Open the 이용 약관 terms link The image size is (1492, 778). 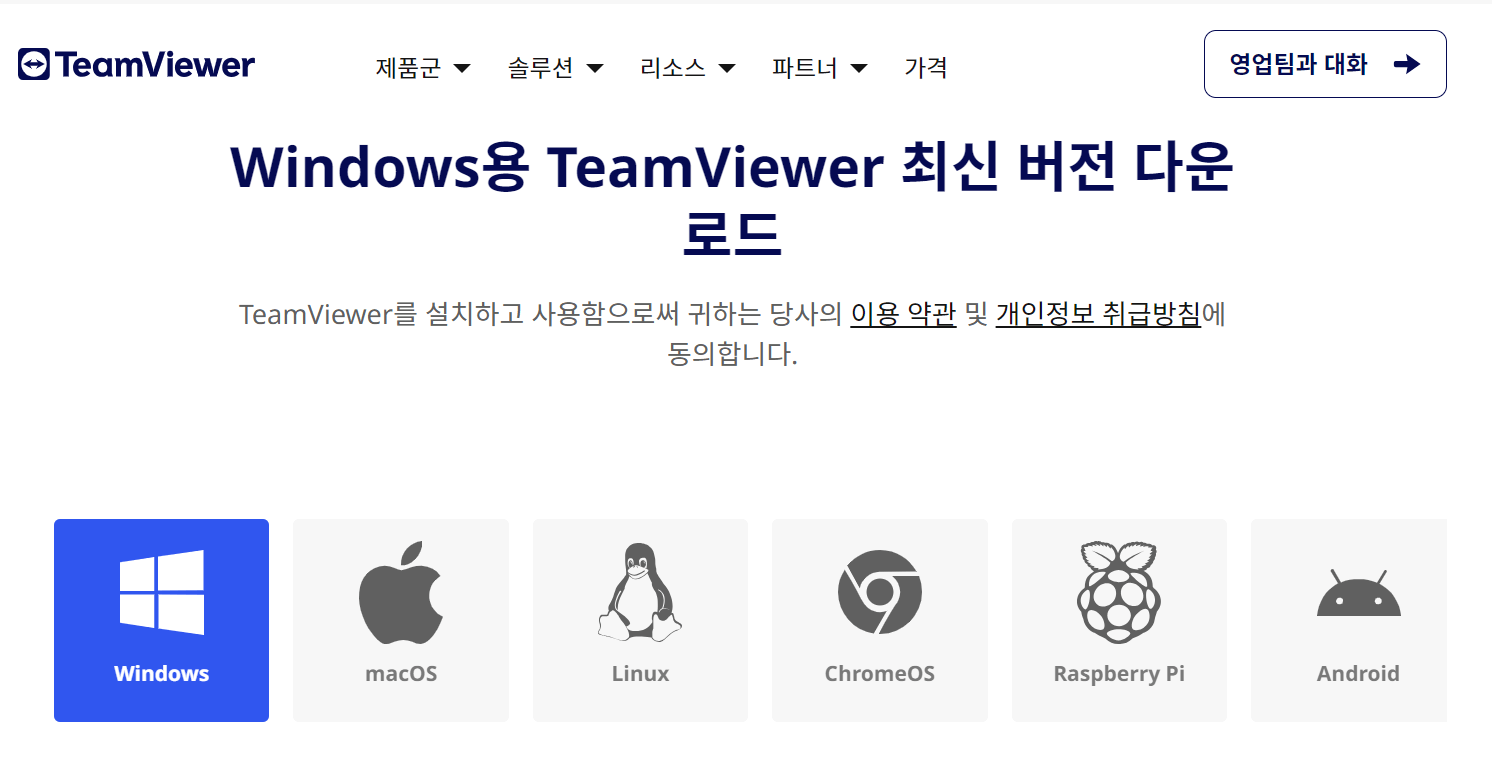[x=903, y=314]
